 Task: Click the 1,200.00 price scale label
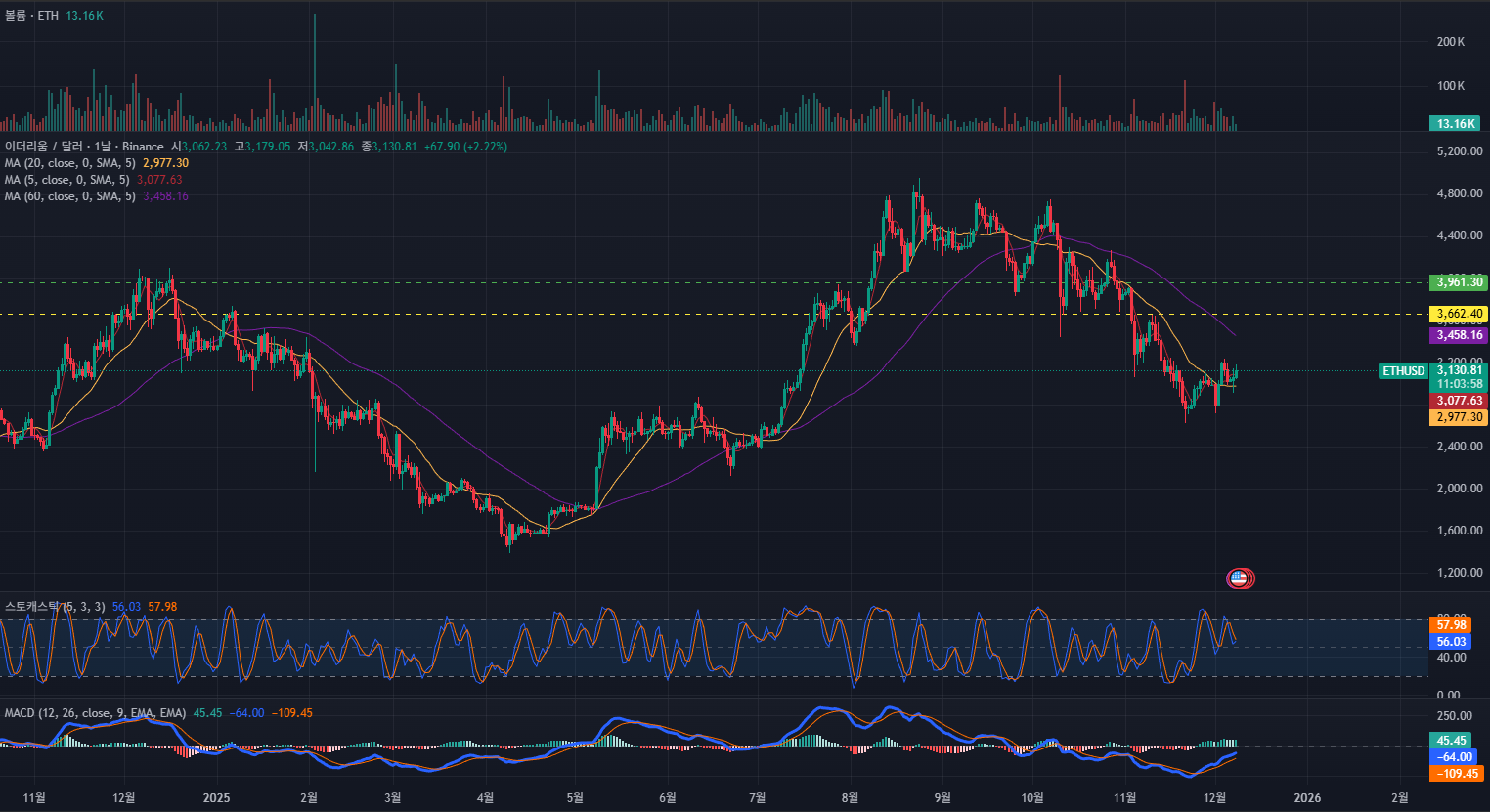[x=1460, y=573]
